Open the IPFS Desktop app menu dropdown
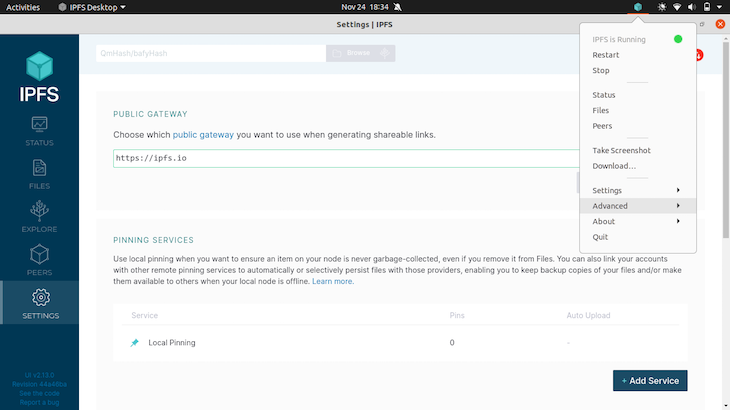Screen dimensions: 730x410 (x=97, y=7)
